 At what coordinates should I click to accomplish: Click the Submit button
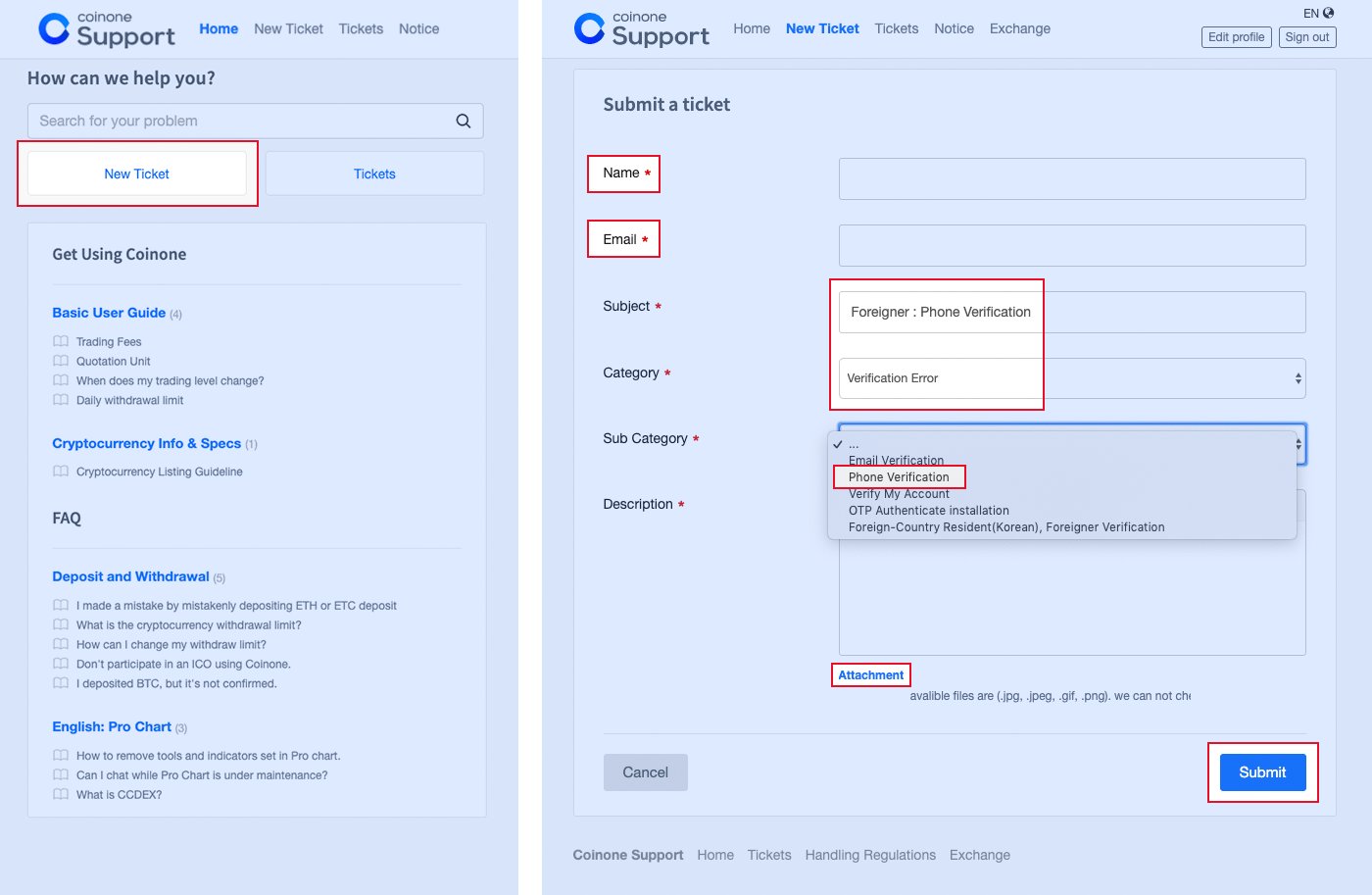[1262, 772]
